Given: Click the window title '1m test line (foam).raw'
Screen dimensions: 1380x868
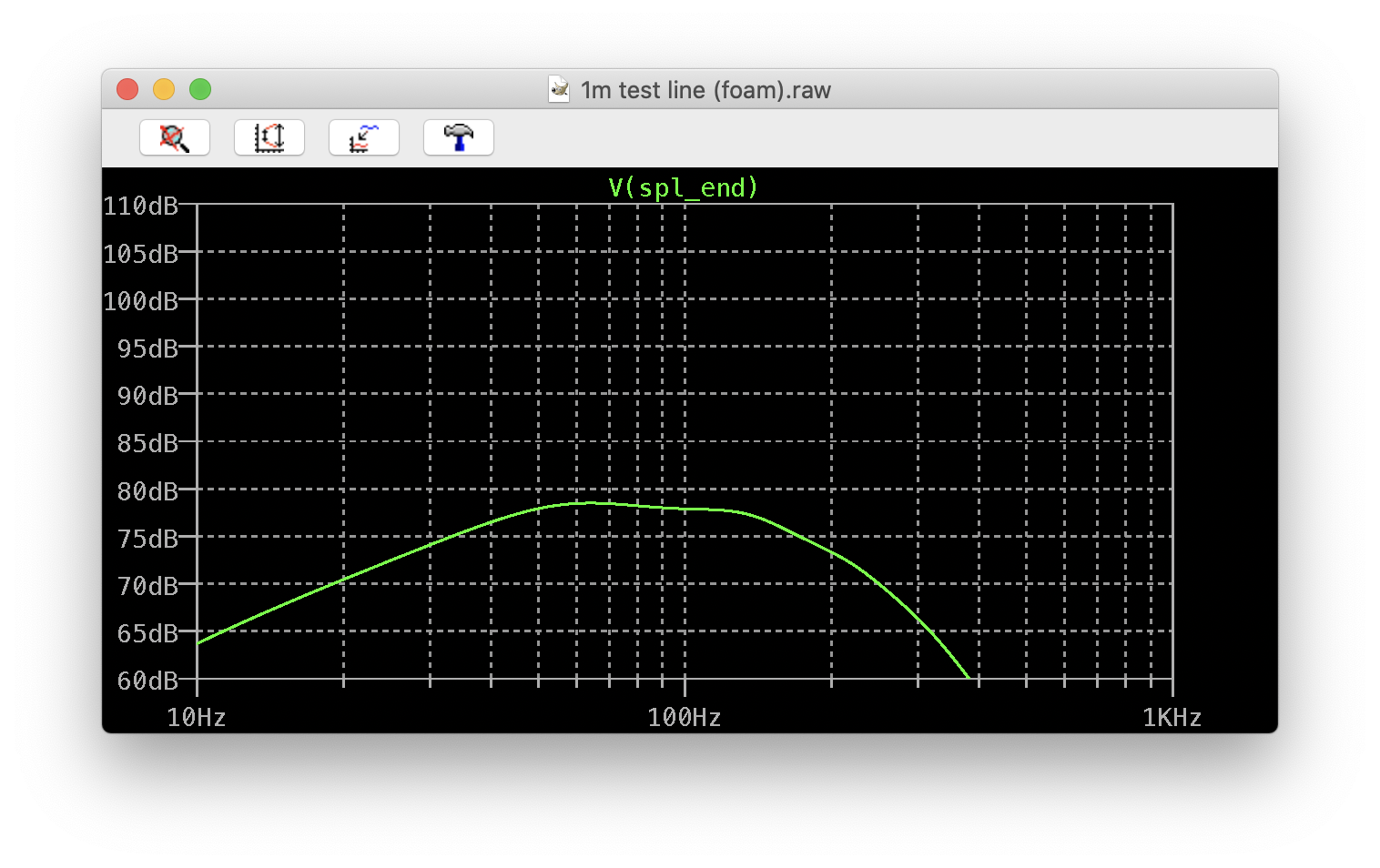Looking at the screenshot, I should pos(705,90).
